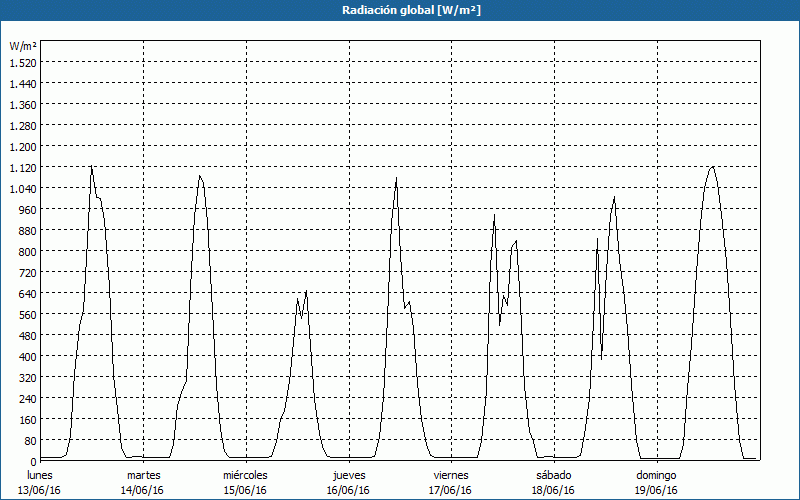Select the 960 value on the y-axis

[x=27, y=209]
